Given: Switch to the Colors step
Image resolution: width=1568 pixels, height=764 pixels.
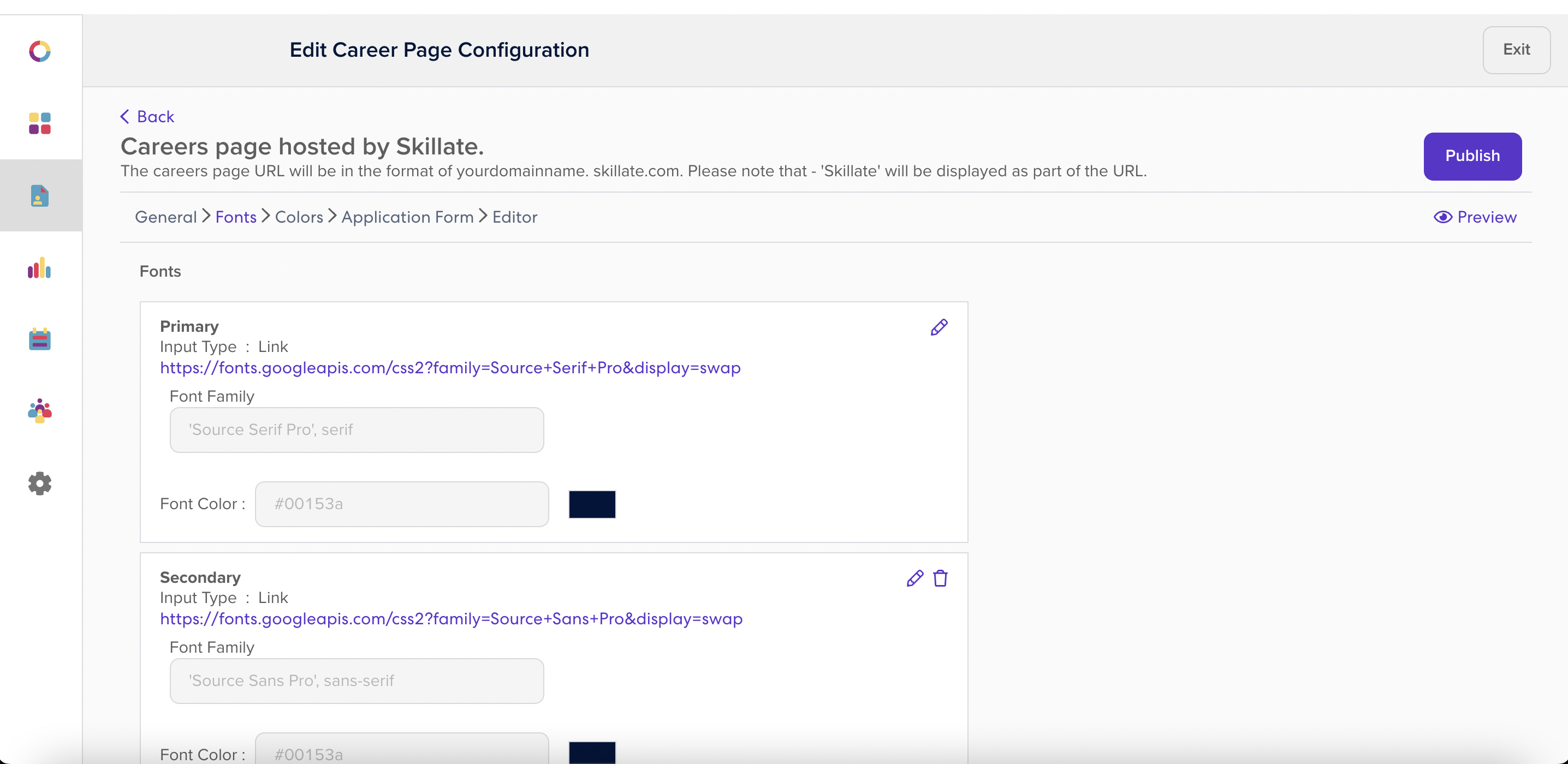Looking at the screenshot, I should coord(299,217).
